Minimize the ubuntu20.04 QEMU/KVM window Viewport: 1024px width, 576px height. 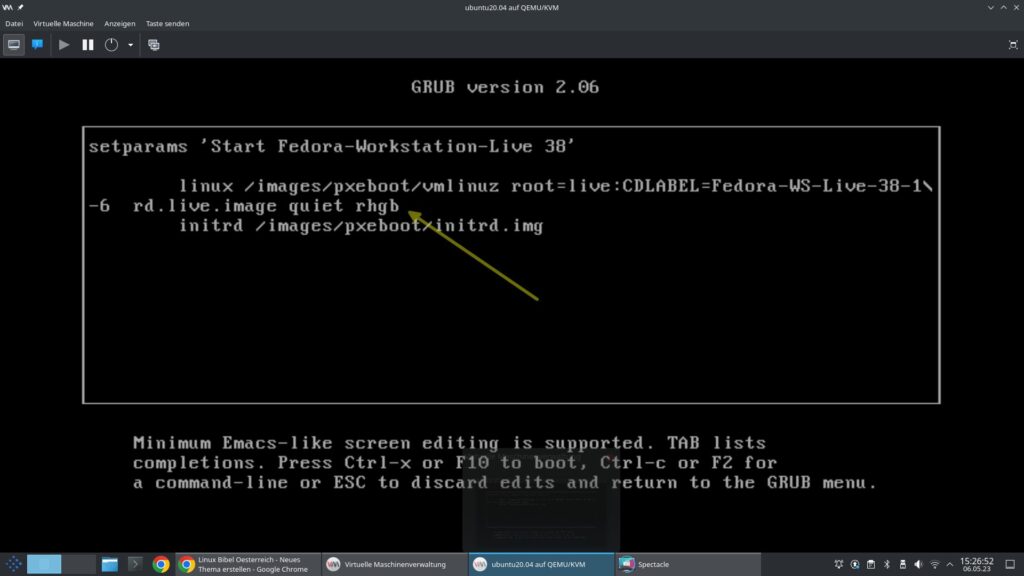tap(991, 7)
